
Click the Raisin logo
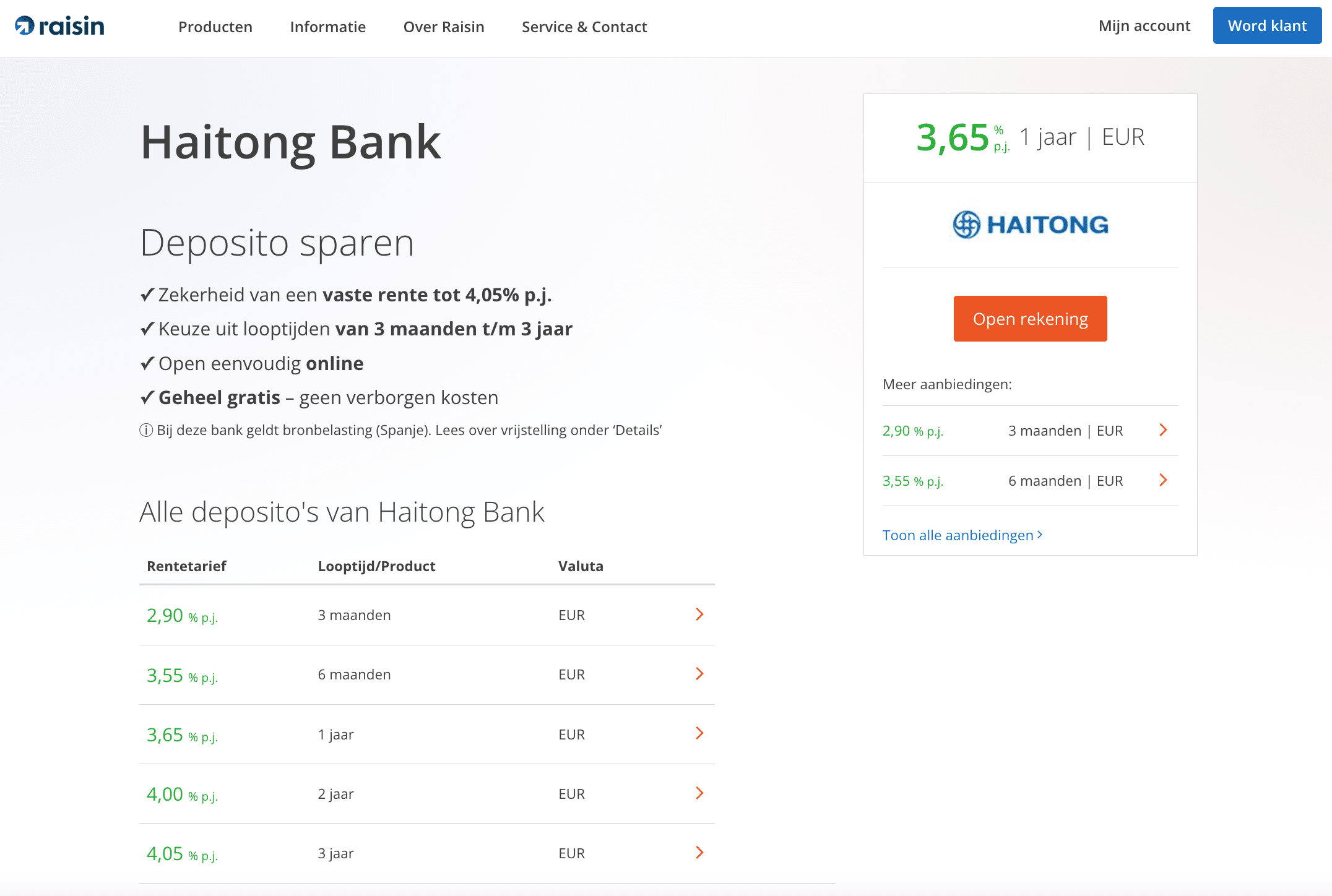coord(59,26)
